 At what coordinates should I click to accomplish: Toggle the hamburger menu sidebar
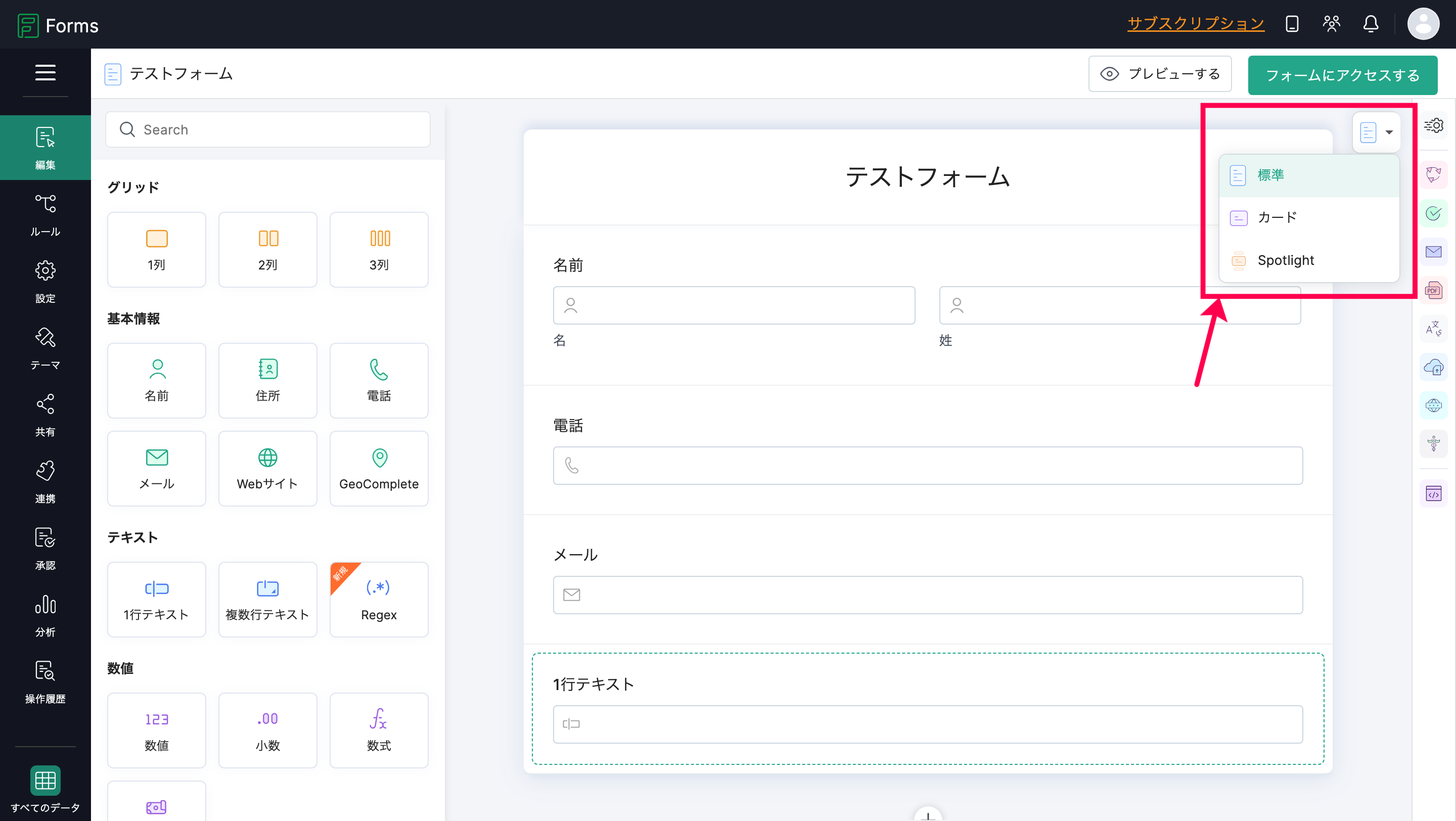pyautogui.click(x=45, y=72)
